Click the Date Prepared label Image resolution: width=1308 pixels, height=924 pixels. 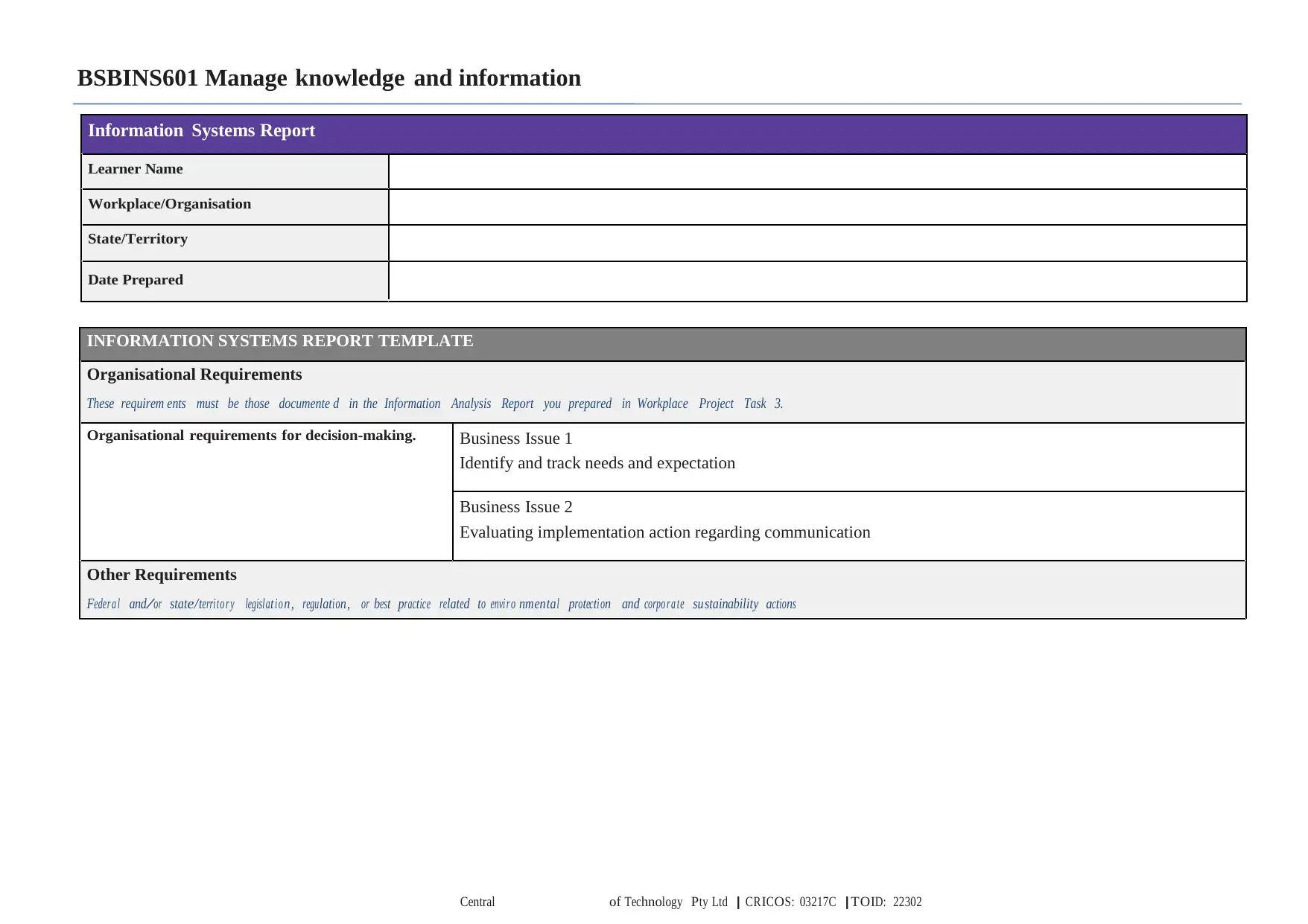point(135,280)
